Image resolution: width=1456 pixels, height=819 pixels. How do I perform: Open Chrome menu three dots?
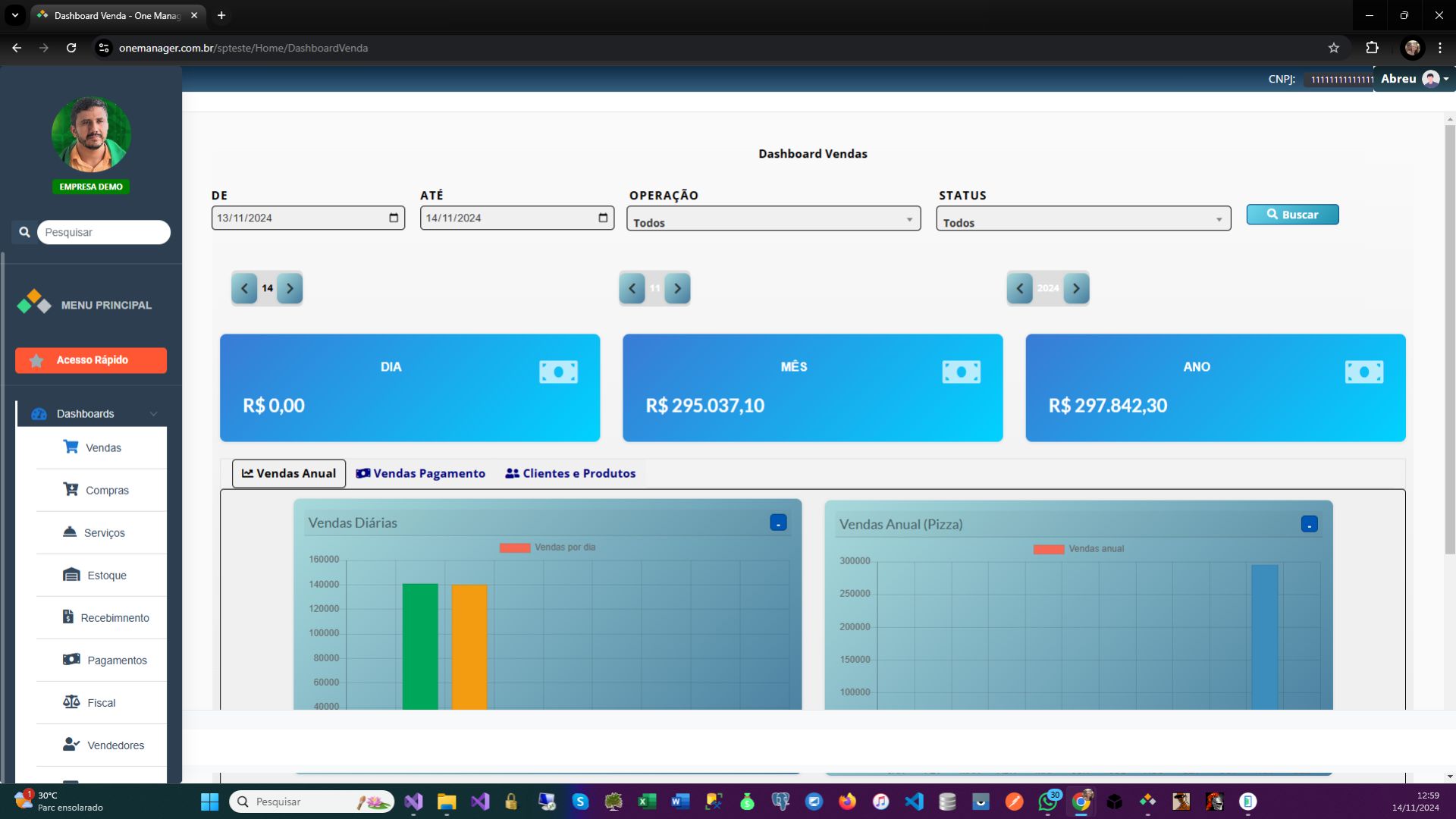pos(1440,48)
